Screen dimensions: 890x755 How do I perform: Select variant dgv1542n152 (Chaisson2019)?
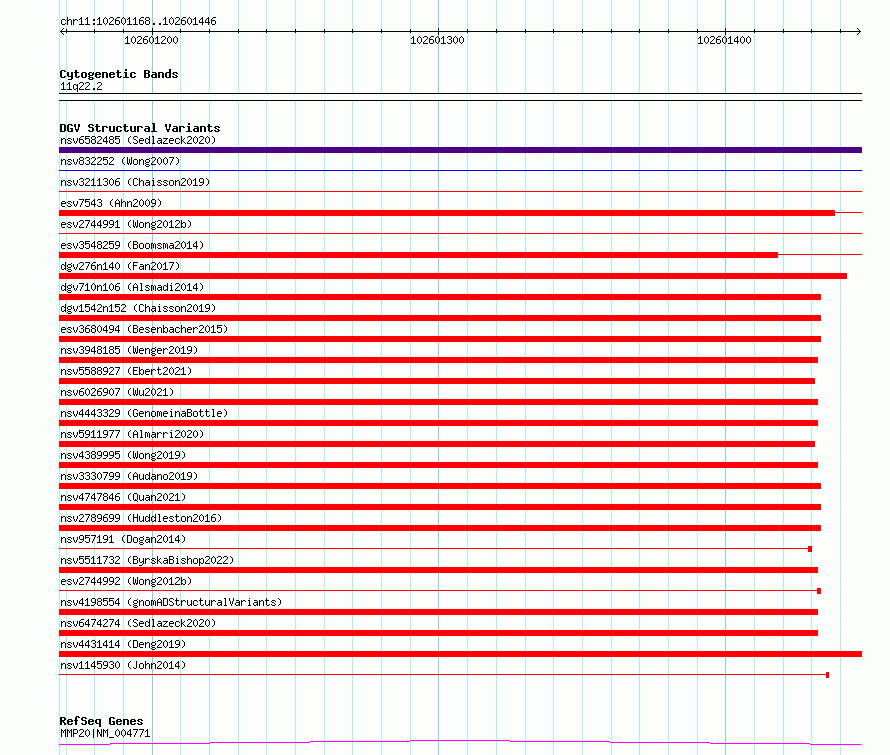[x=138, y=308]
